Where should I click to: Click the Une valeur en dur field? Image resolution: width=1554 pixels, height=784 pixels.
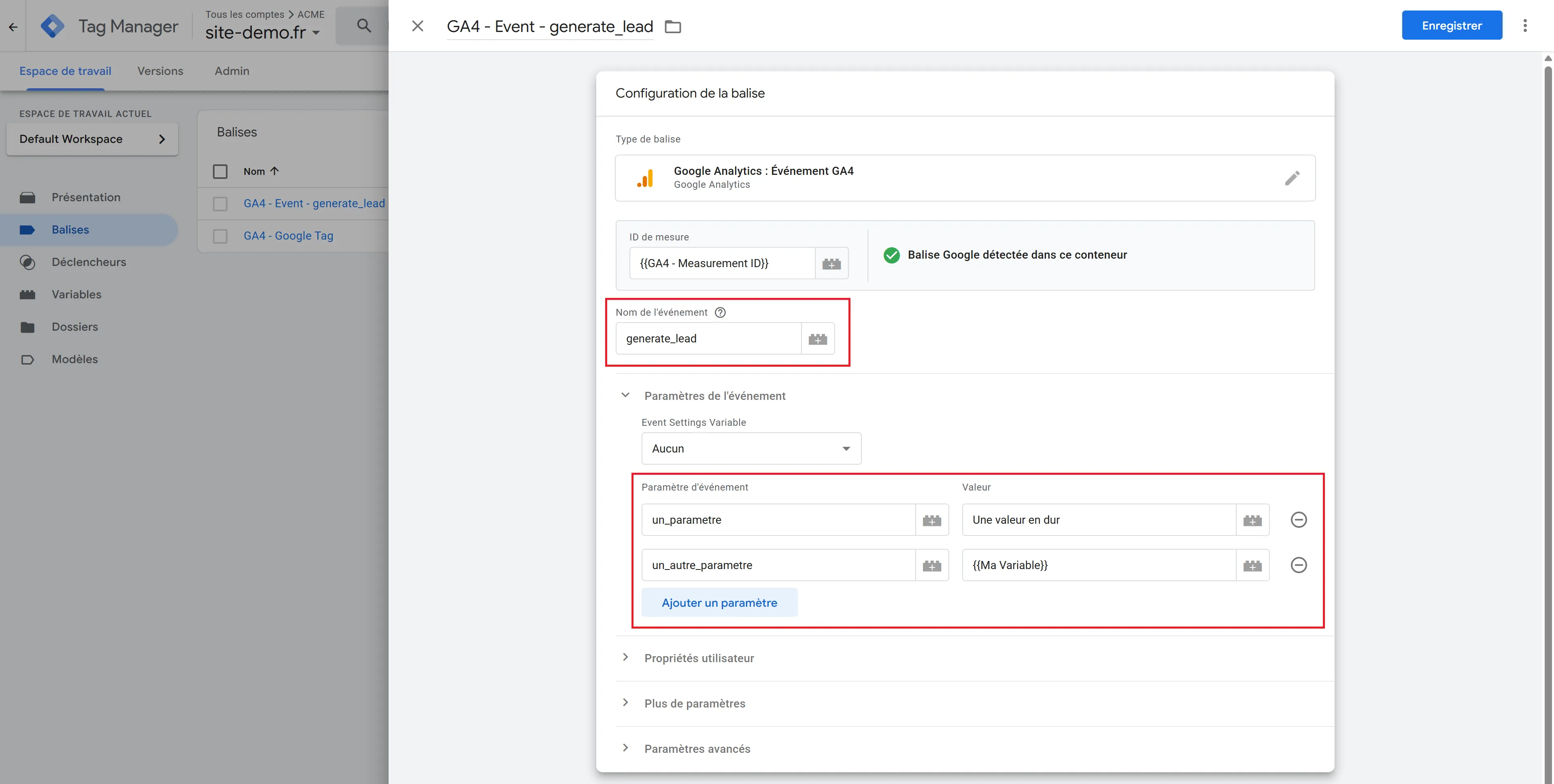click(1099, 520)
